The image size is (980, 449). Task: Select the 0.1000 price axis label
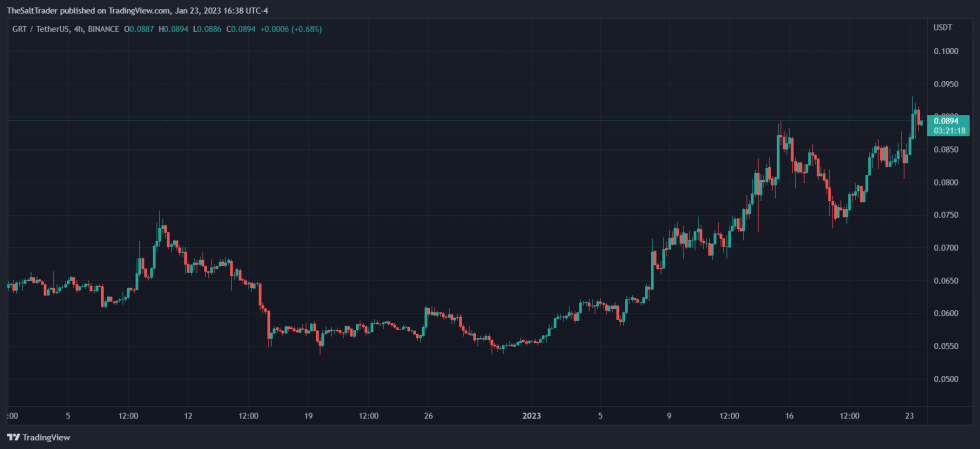945,51
